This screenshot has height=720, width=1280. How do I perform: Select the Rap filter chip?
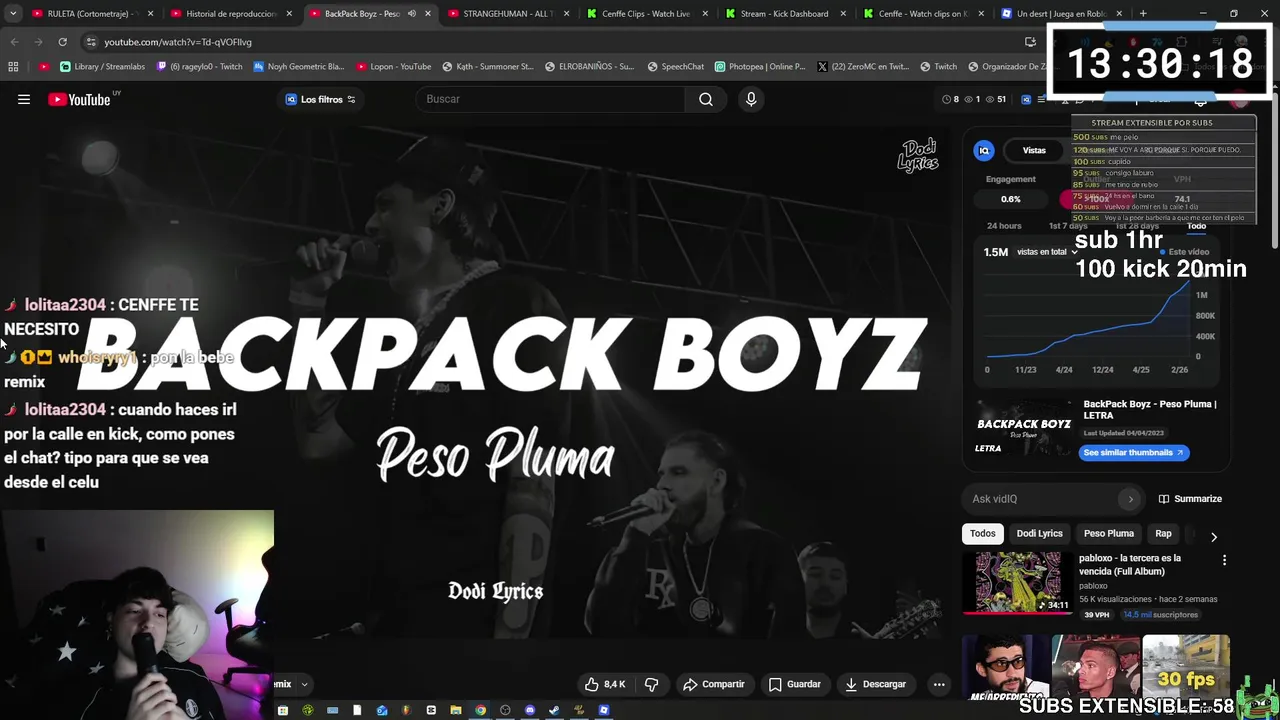tap(1163, 534)
